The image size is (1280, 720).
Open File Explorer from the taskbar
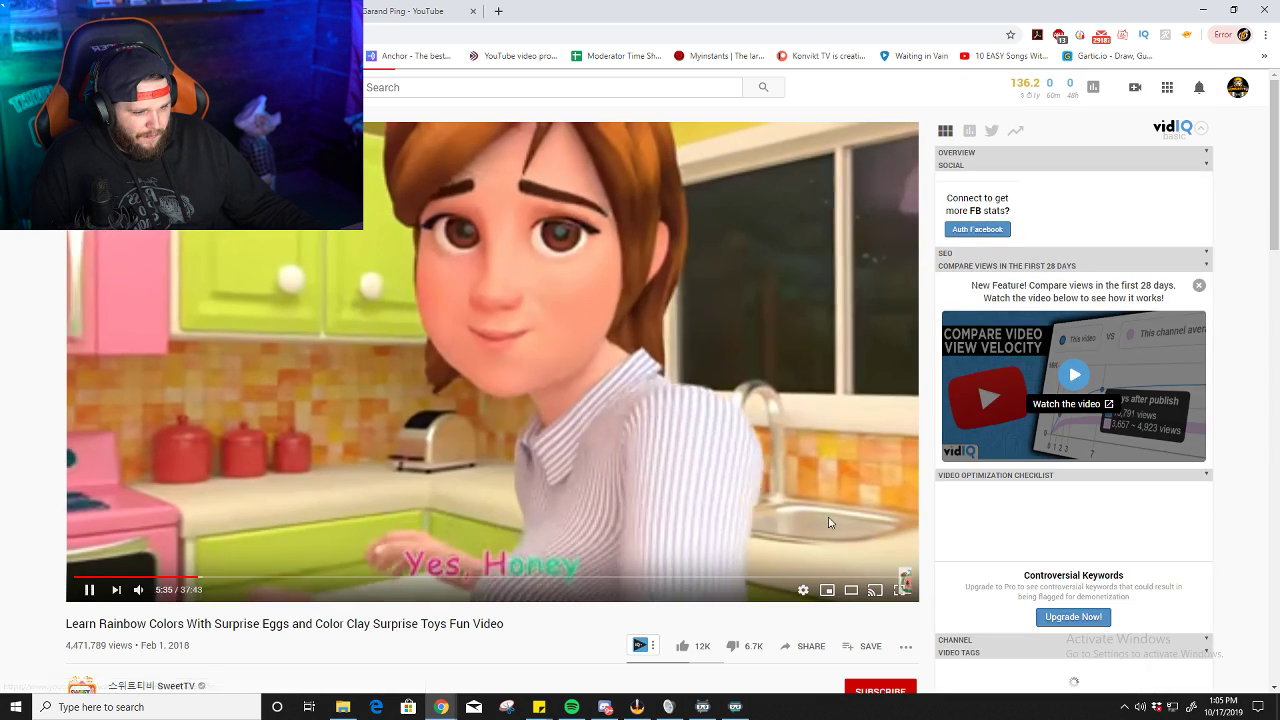343,707
